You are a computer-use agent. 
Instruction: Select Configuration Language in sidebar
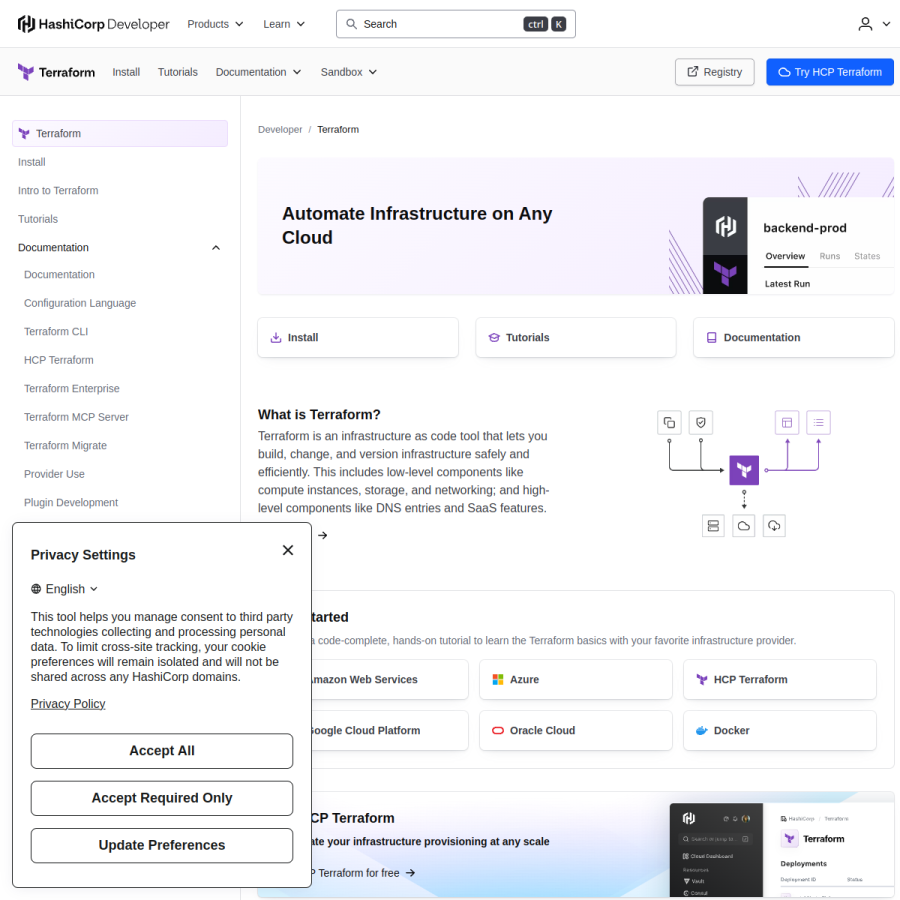click(x=80, y=303)
